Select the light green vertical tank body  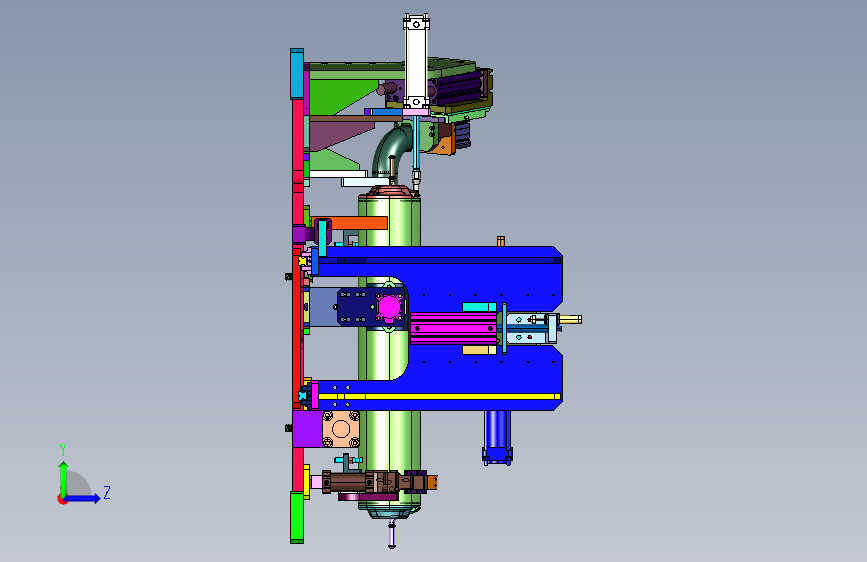[x=389, y=354]
